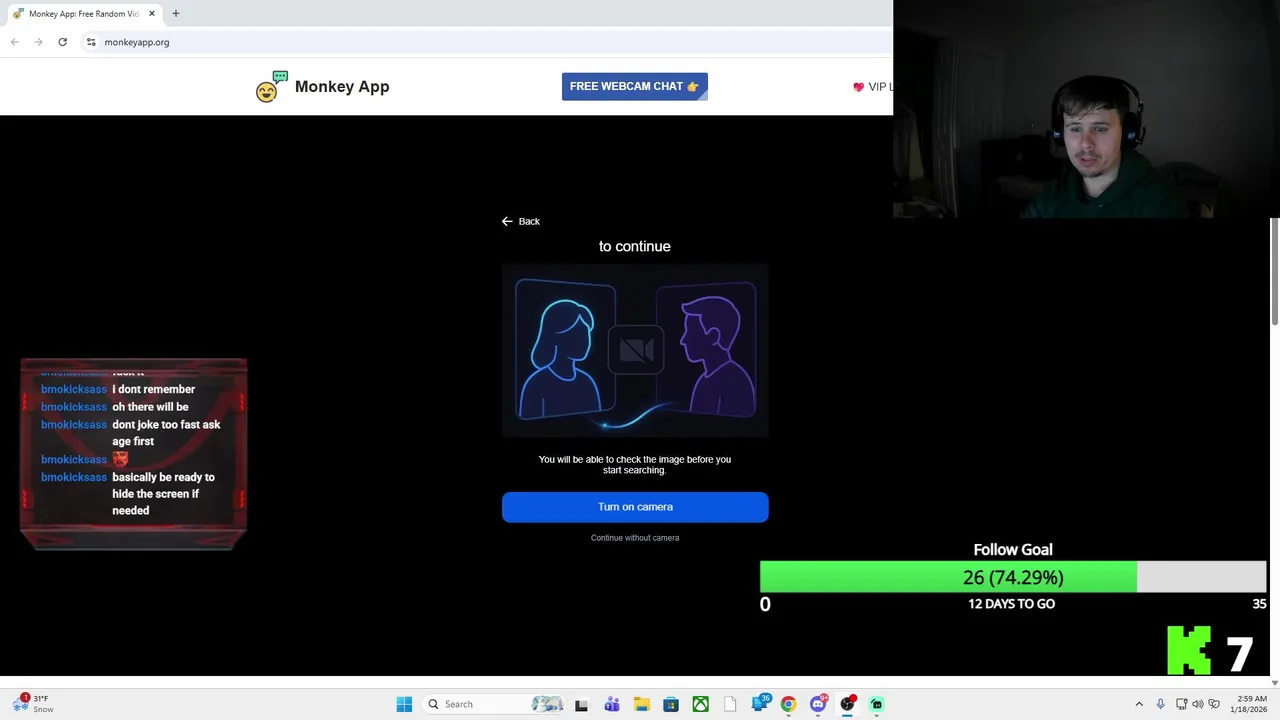Viewport: 1280px width, 720px height.
Task: Click the streamer webcam feed
Action: (1086, 108)
